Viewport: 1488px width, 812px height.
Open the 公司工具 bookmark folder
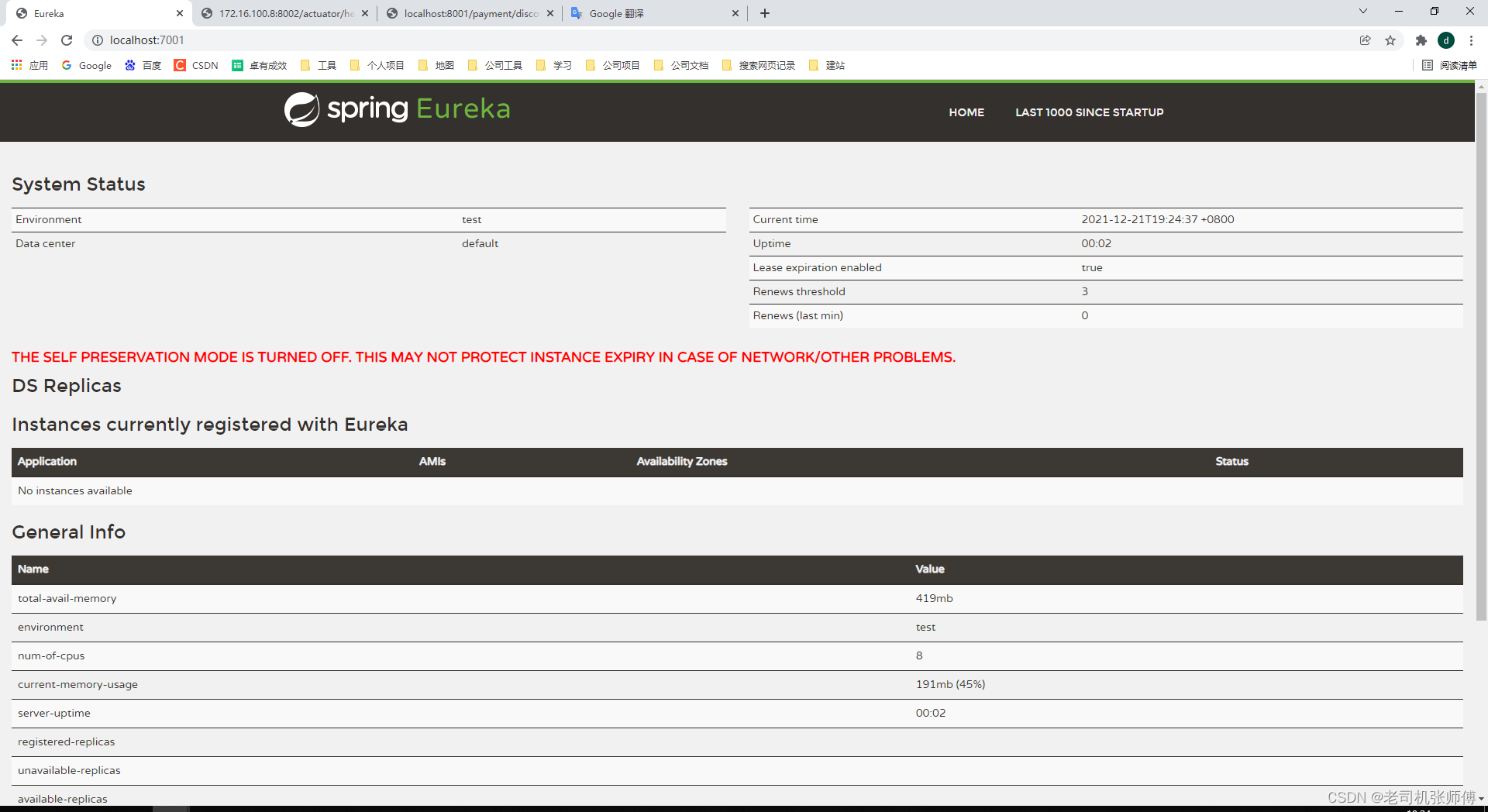(495, 65)
